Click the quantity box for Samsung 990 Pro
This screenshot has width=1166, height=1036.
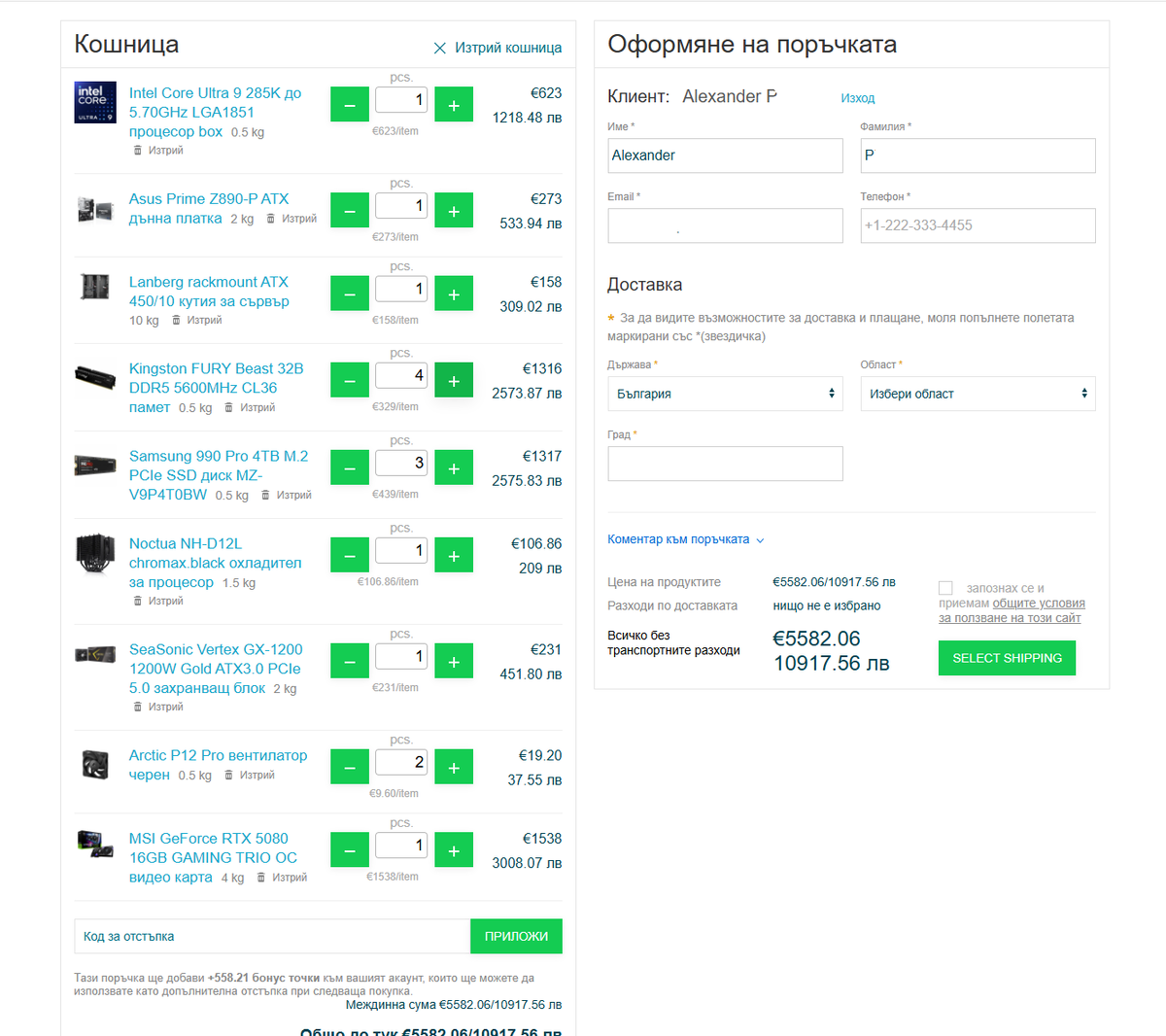click(401, 463)
